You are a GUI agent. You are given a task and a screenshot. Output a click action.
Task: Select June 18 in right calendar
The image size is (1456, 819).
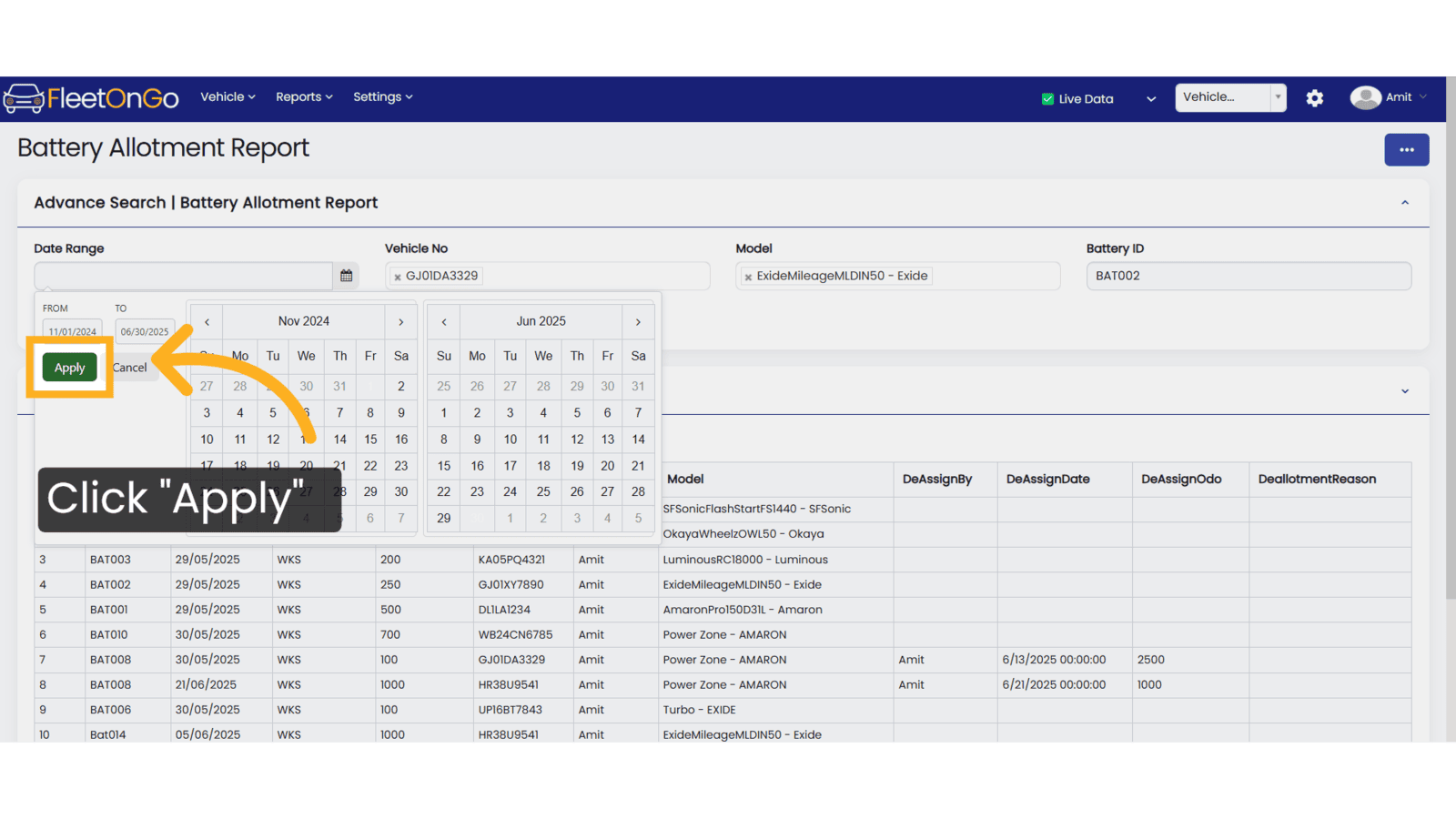pos(543,466)
